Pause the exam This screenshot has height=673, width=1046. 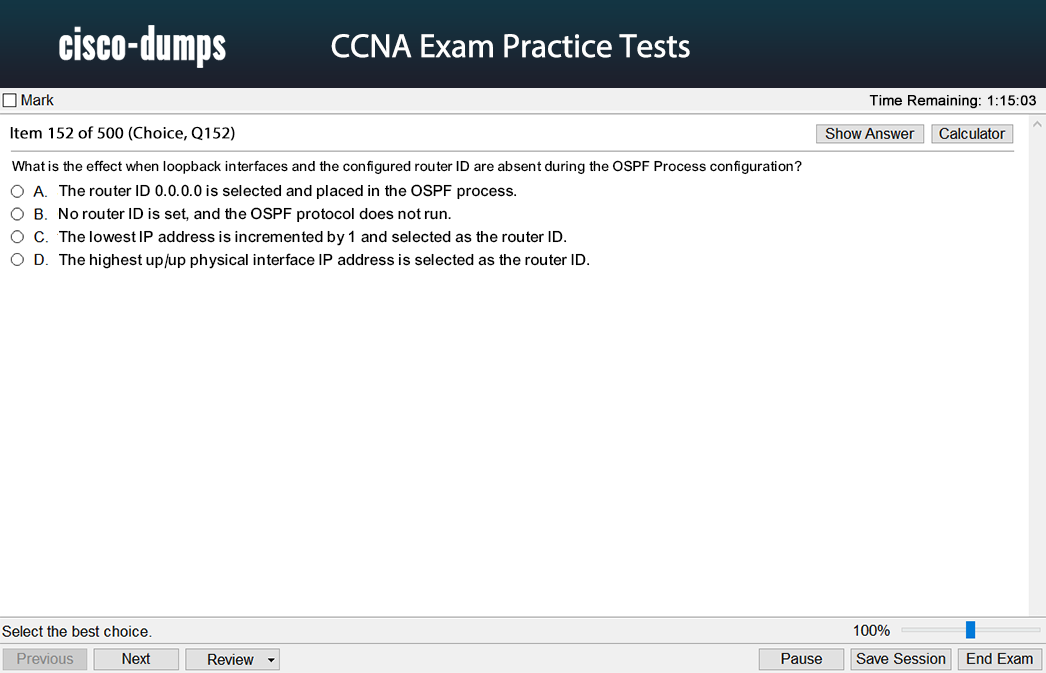pyautogui.click(x=801, y=659)
